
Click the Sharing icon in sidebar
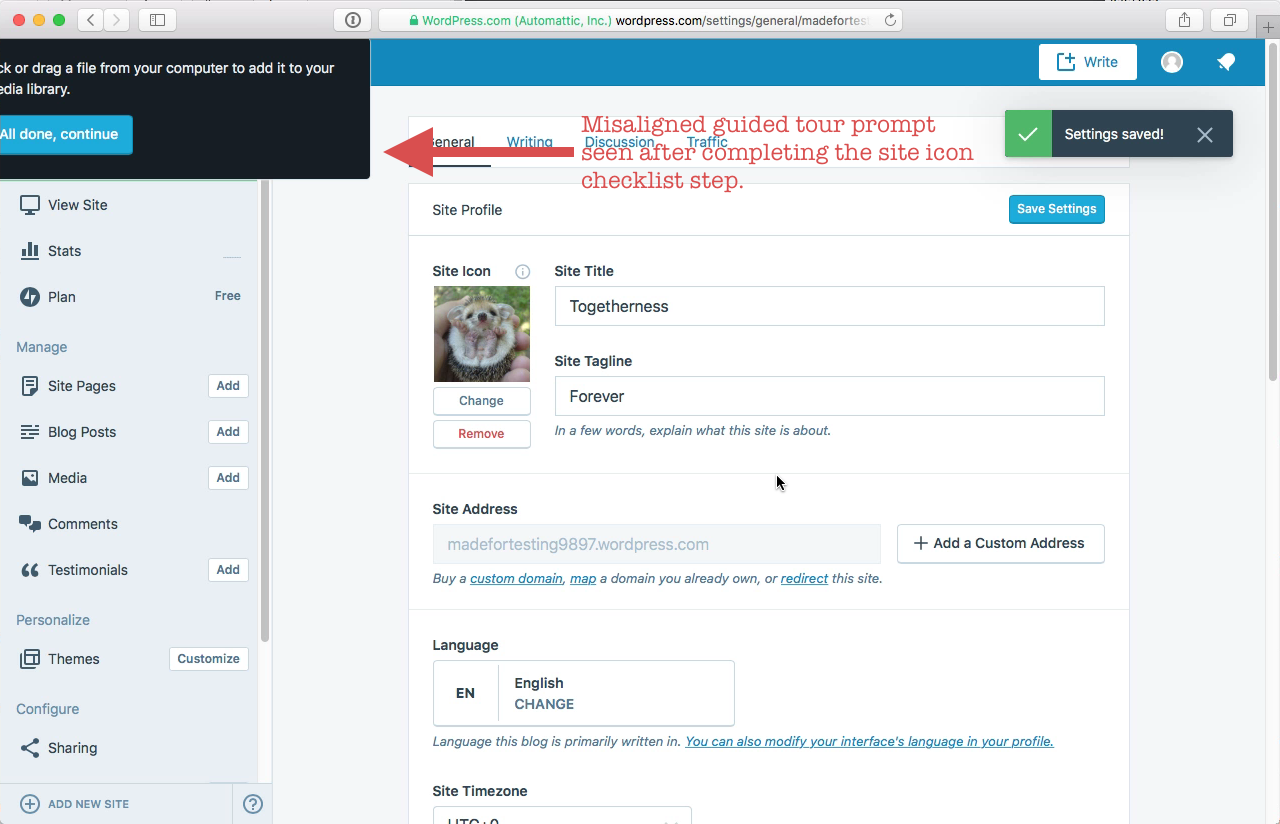[30, 748]
